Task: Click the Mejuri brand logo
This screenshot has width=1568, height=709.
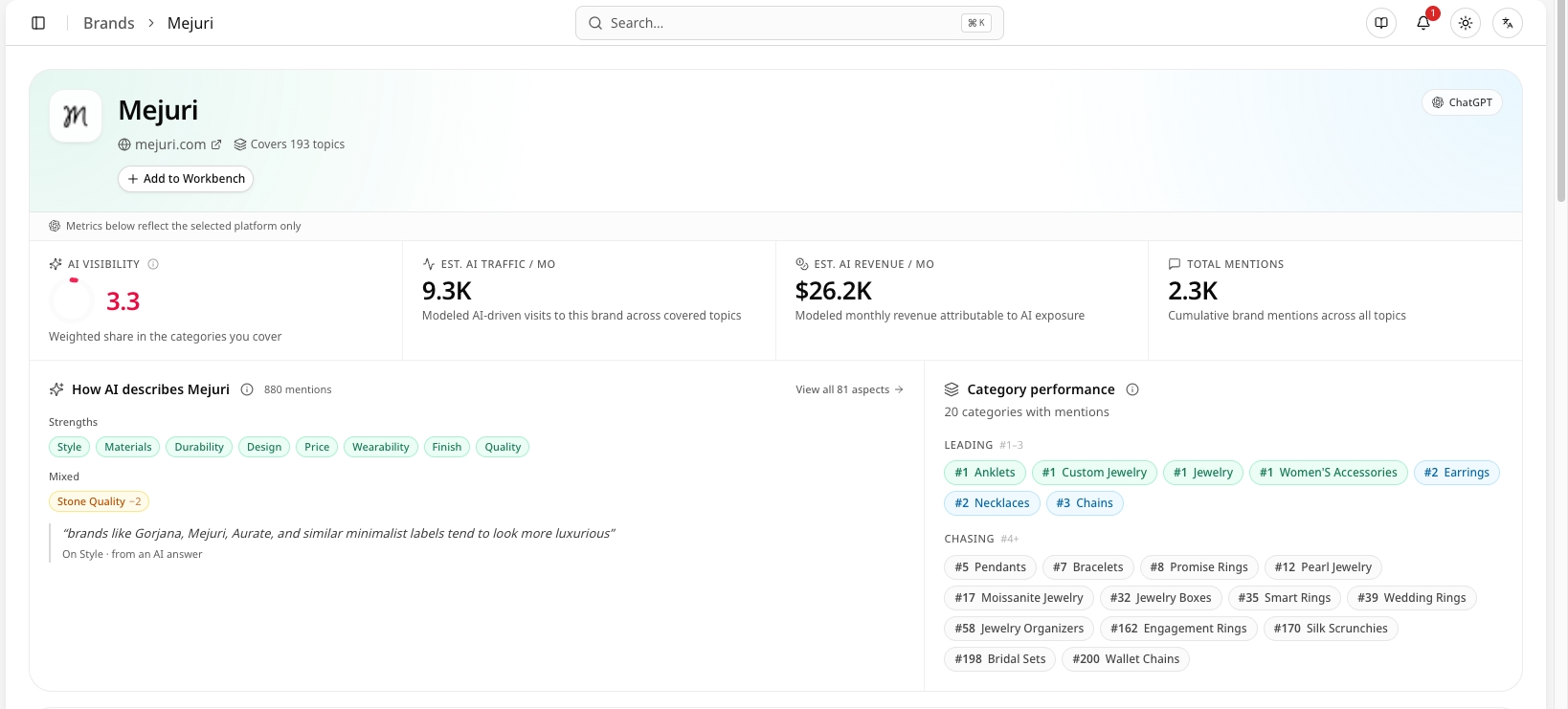Action: 76,116
